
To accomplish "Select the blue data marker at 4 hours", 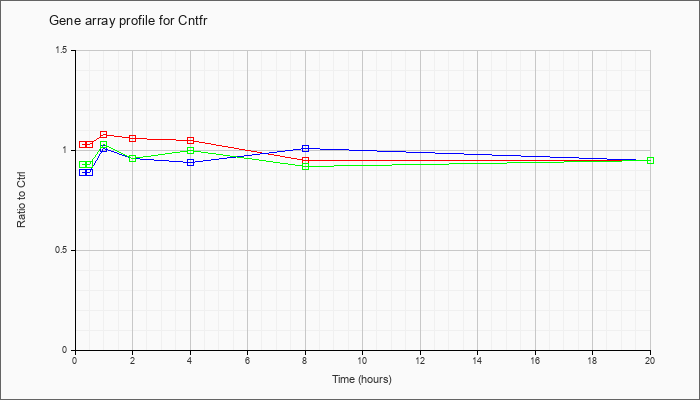I will point(190,162).
